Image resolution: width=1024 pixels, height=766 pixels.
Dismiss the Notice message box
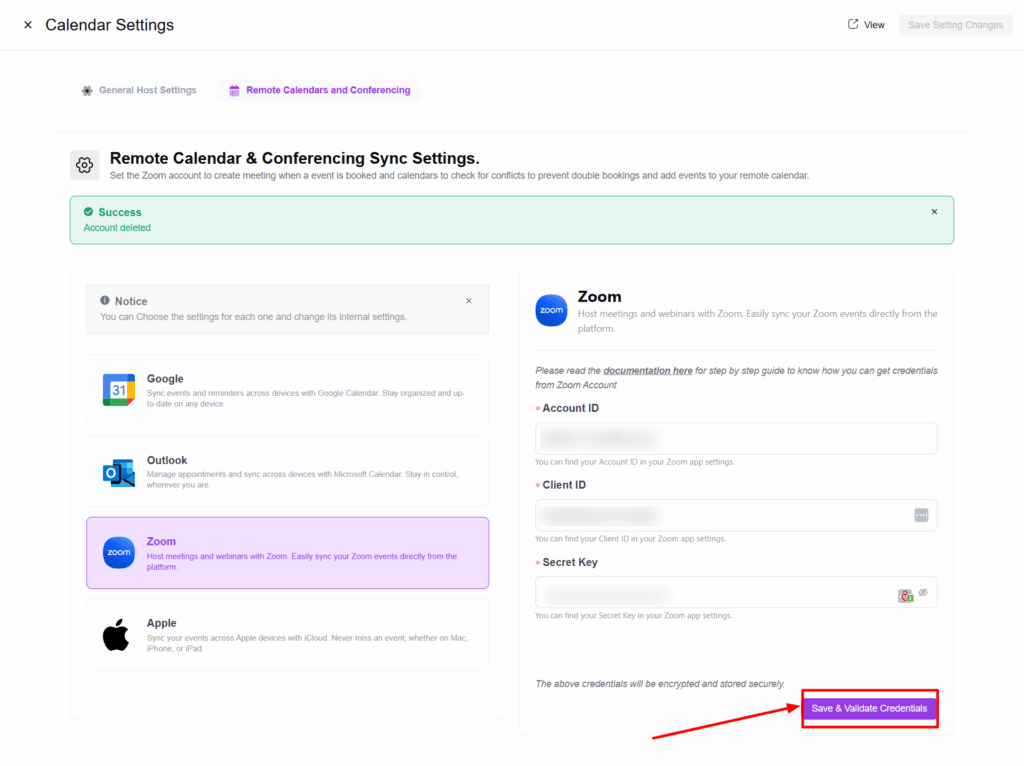point(469,301)
